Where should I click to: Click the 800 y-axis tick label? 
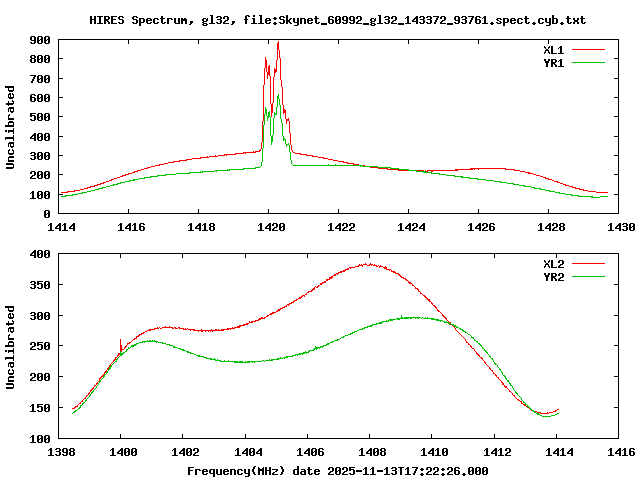40,59
